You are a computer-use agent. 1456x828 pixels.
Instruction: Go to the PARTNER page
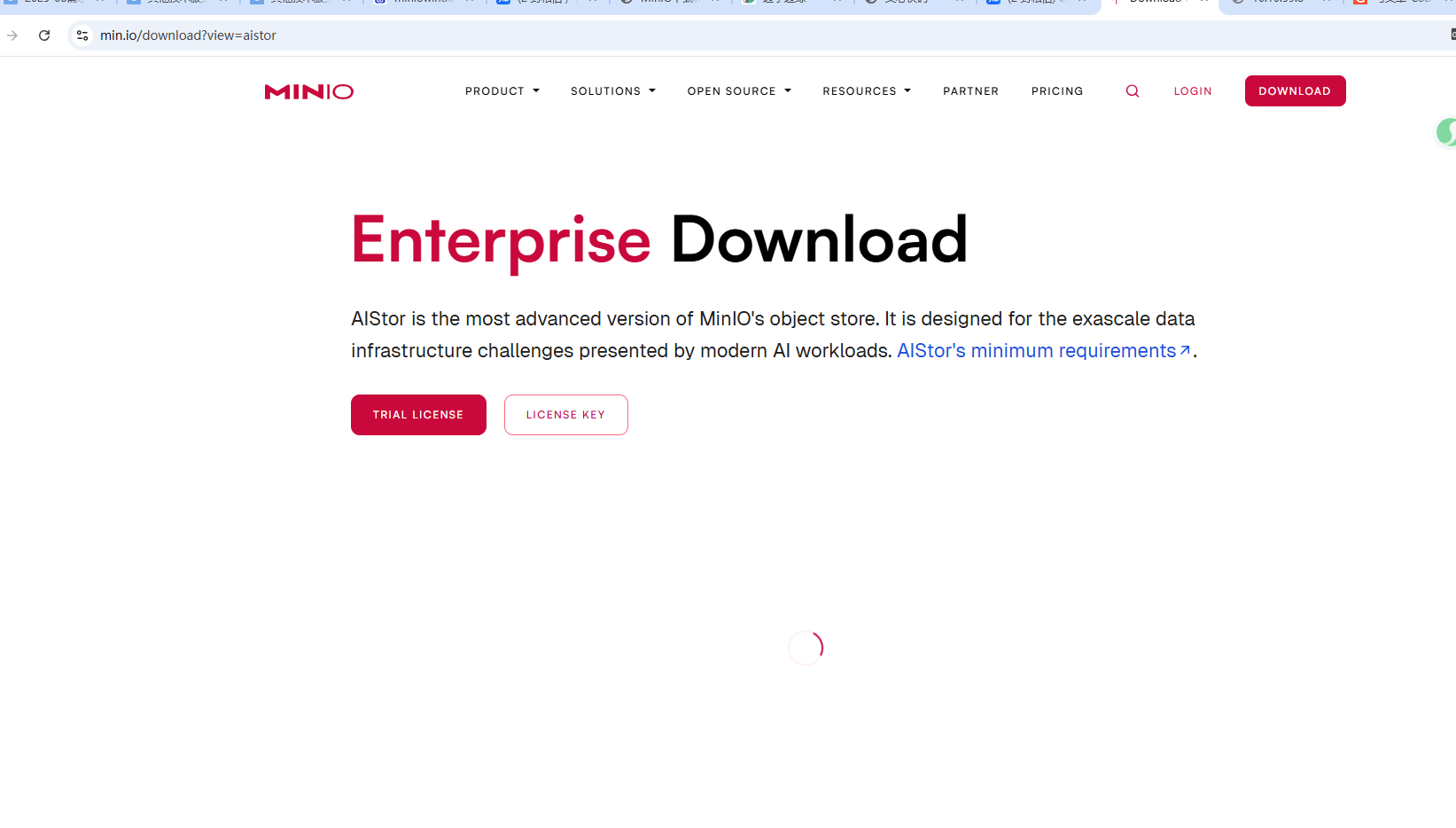(970, 91)
